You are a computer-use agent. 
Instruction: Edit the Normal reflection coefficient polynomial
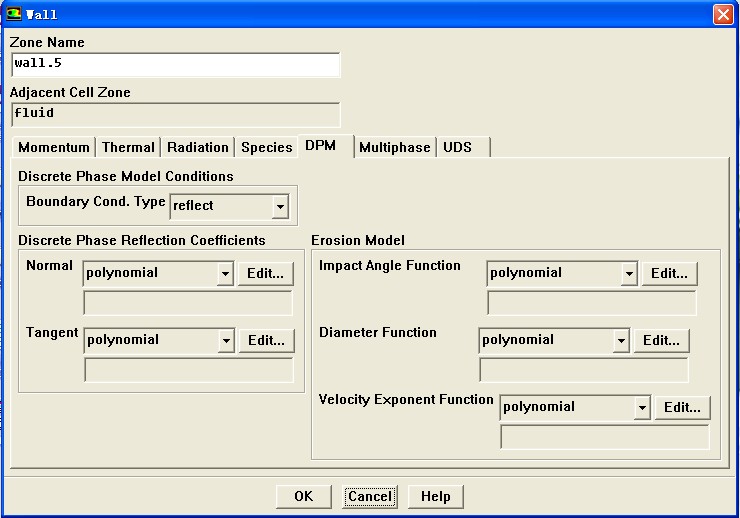click(266, 274)
